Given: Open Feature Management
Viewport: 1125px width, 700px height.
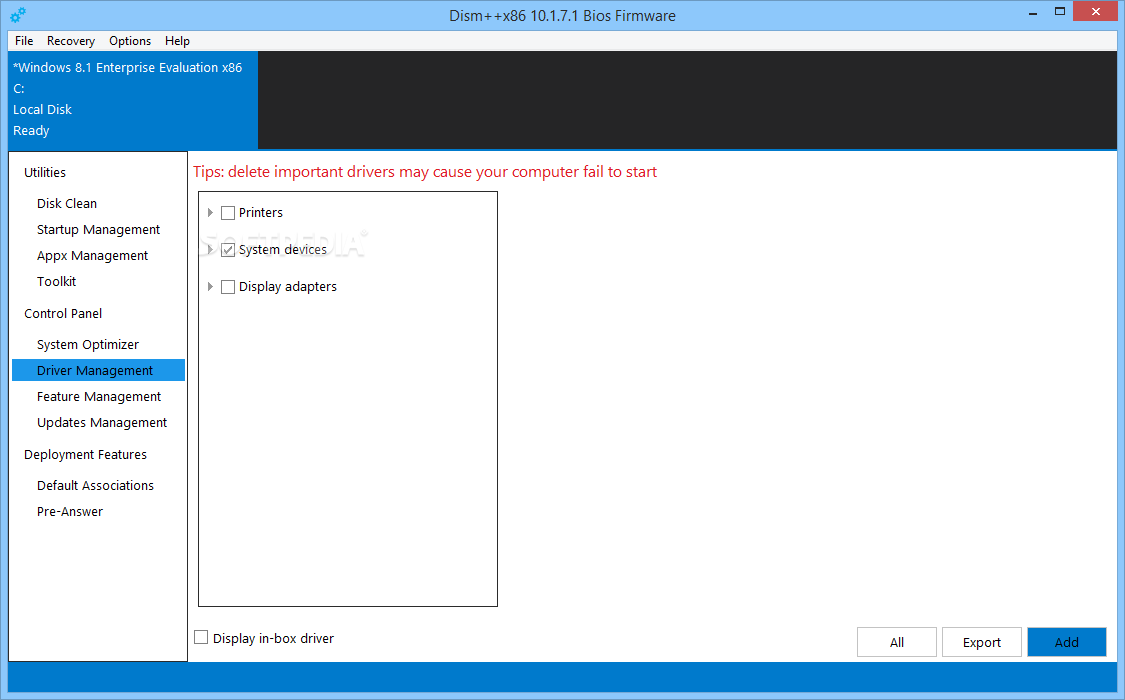Looking at the screenshot, I should 99,397.
